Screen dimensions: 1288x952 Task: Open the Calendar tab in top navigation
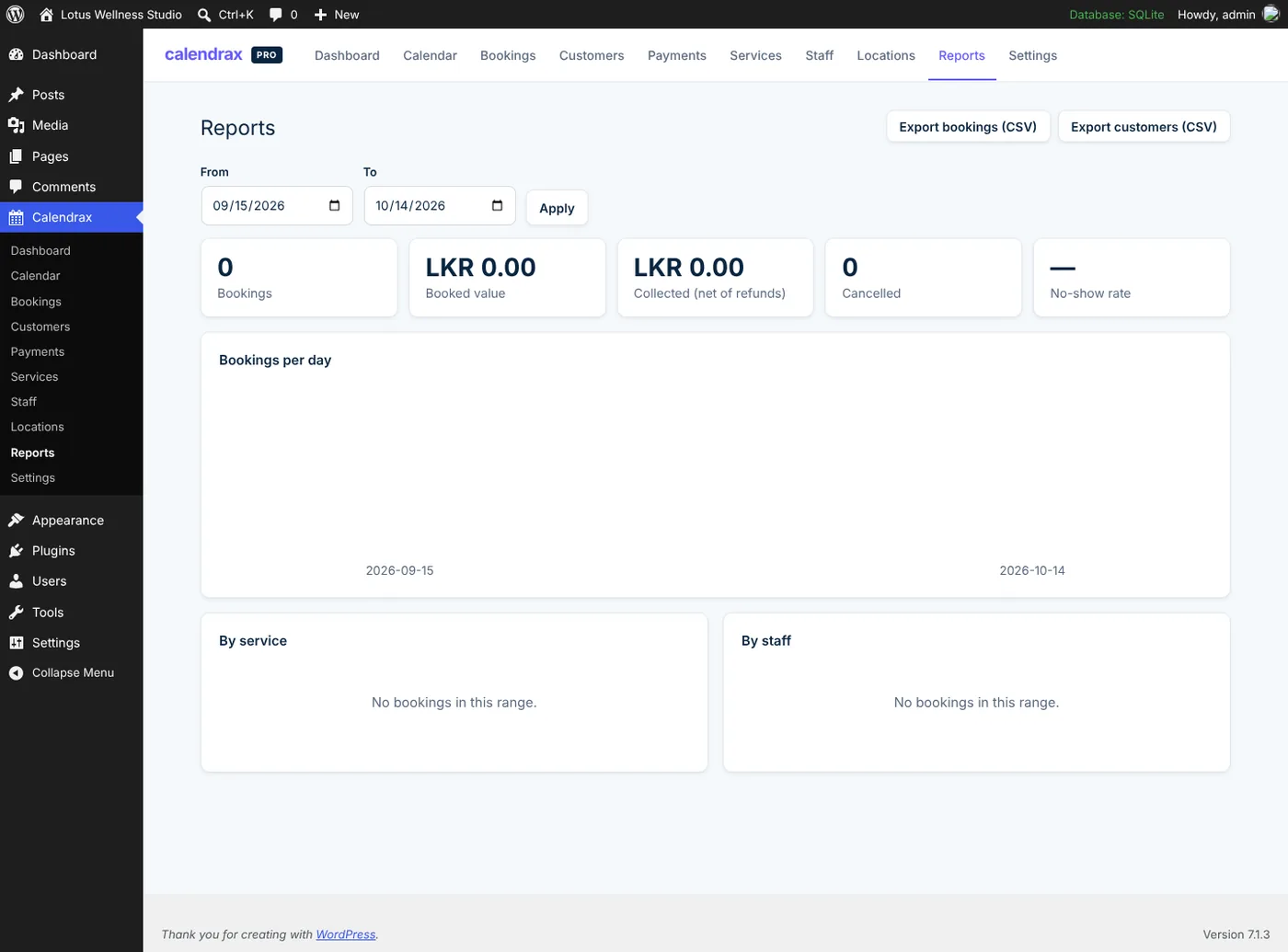[430, 55]
